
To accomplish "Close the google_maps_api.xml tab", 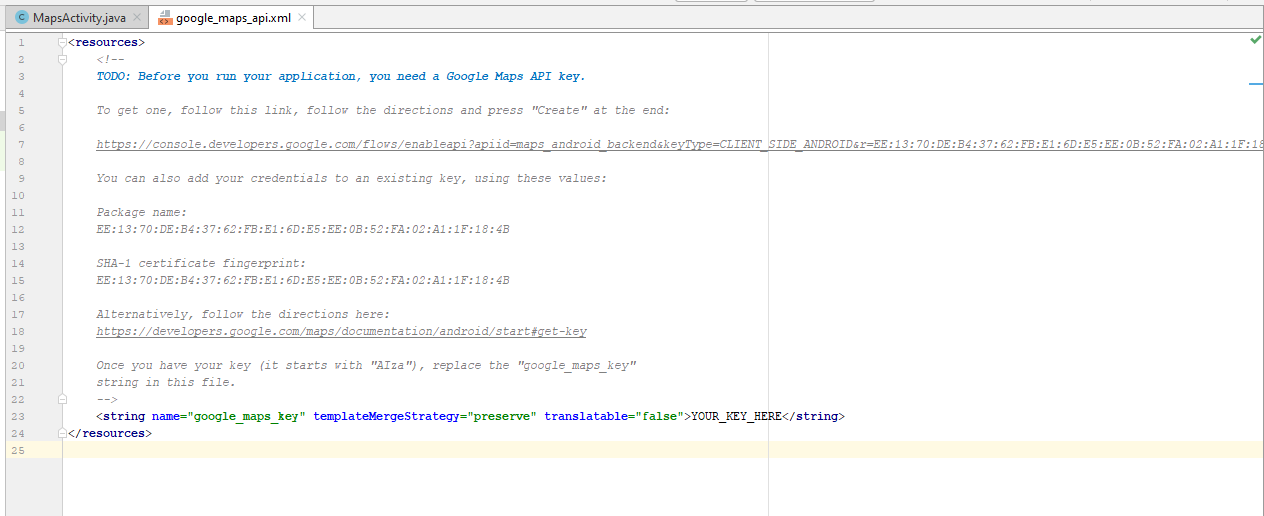I will pyautogui.click(x=302, y=18).
